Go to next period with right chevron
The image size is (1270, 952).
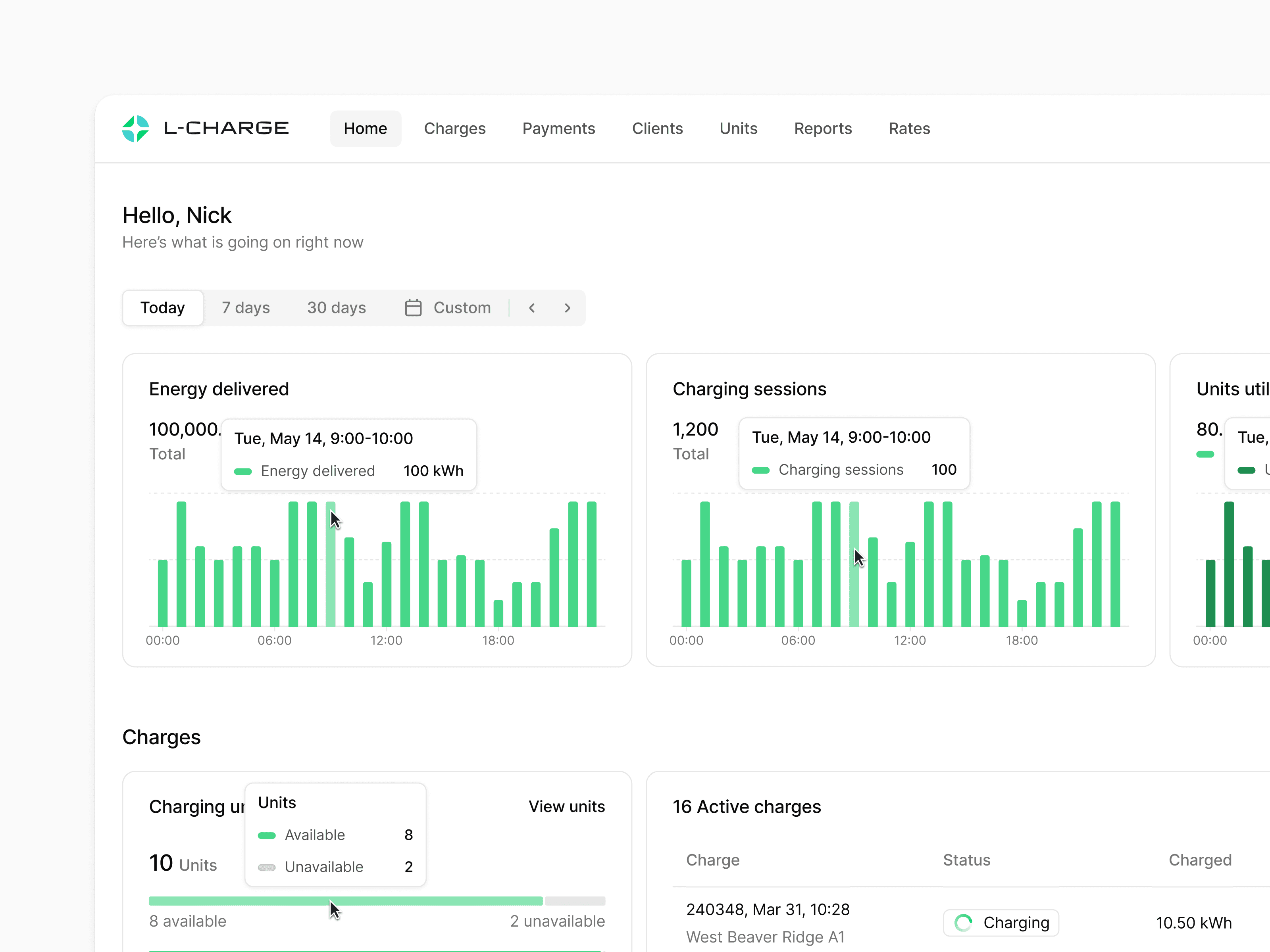[567, 308]
